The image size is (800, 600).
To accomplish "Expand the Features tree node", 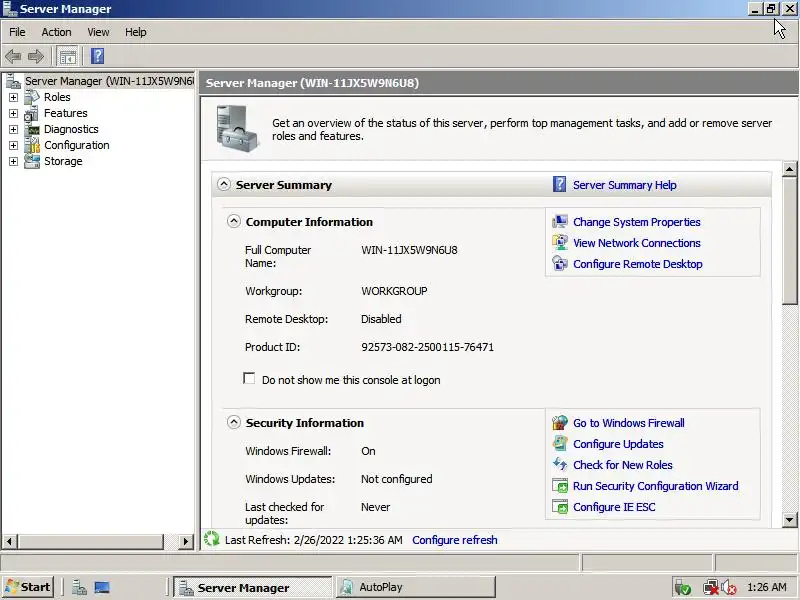I will click(x=13, y=113).
